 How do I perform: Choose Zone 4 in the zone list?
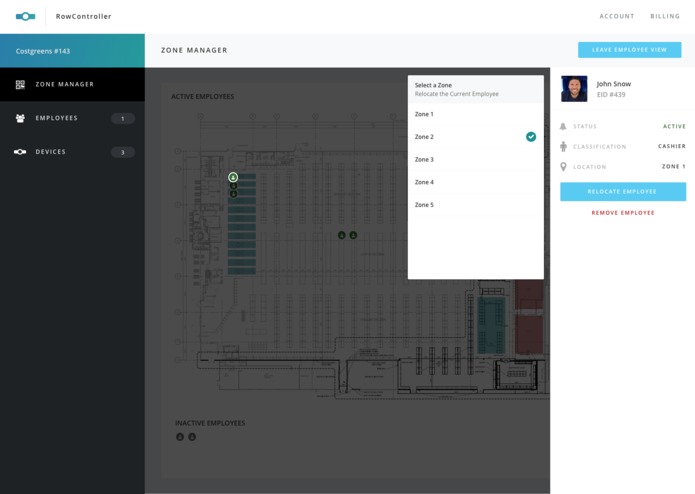coord(476,182)
